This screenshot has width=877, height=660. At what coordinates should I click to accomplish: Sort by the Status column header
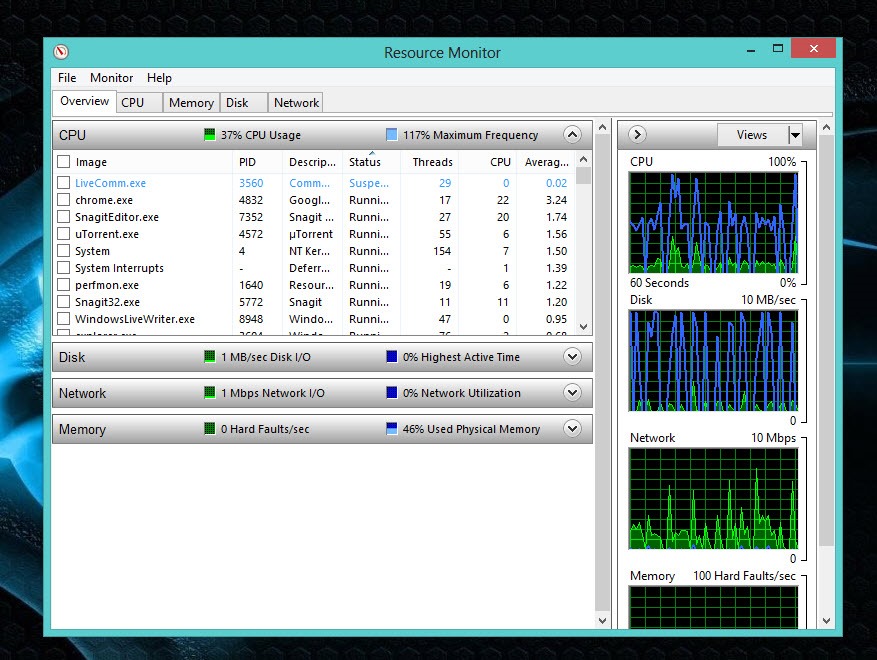[x=365, y=162]
